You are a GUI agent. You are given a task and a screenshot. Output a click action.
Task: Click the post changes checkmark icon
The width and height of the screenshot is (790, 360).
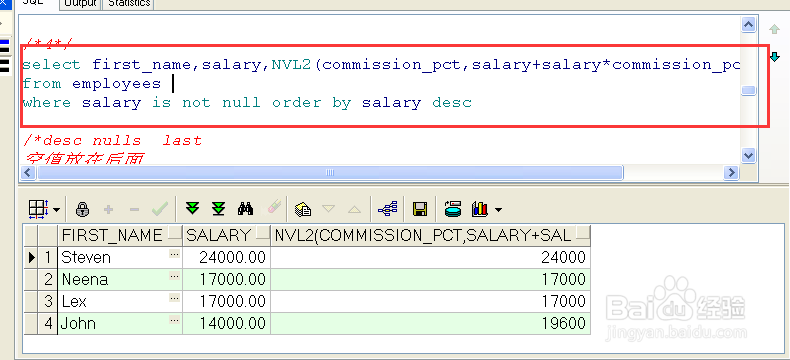(160, 209)
